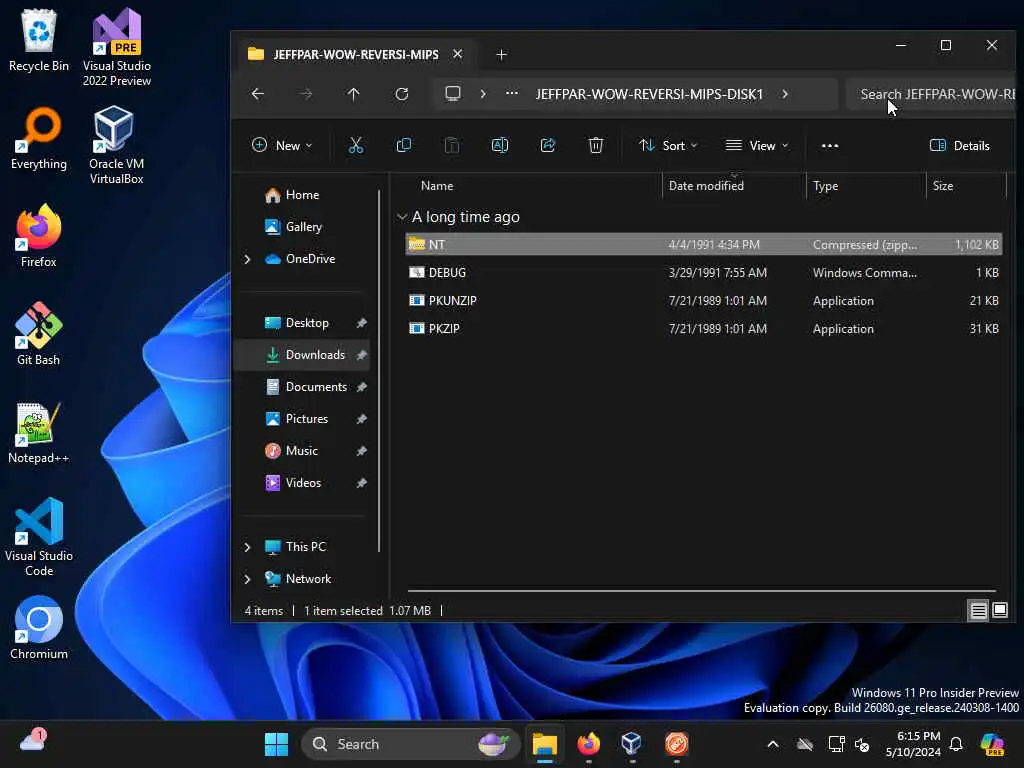Click the Search JEFFPAR-WOW folder search box

(931, 94)
